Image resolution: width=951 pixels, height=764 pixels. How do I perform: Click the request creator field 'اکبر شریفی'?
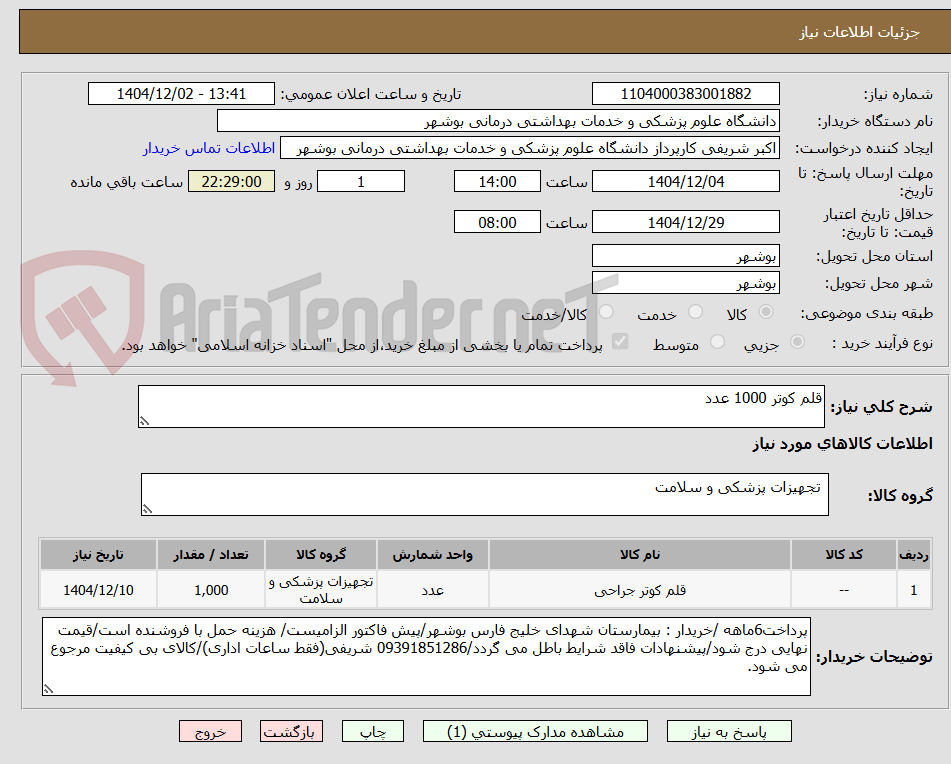click(529, 149)
